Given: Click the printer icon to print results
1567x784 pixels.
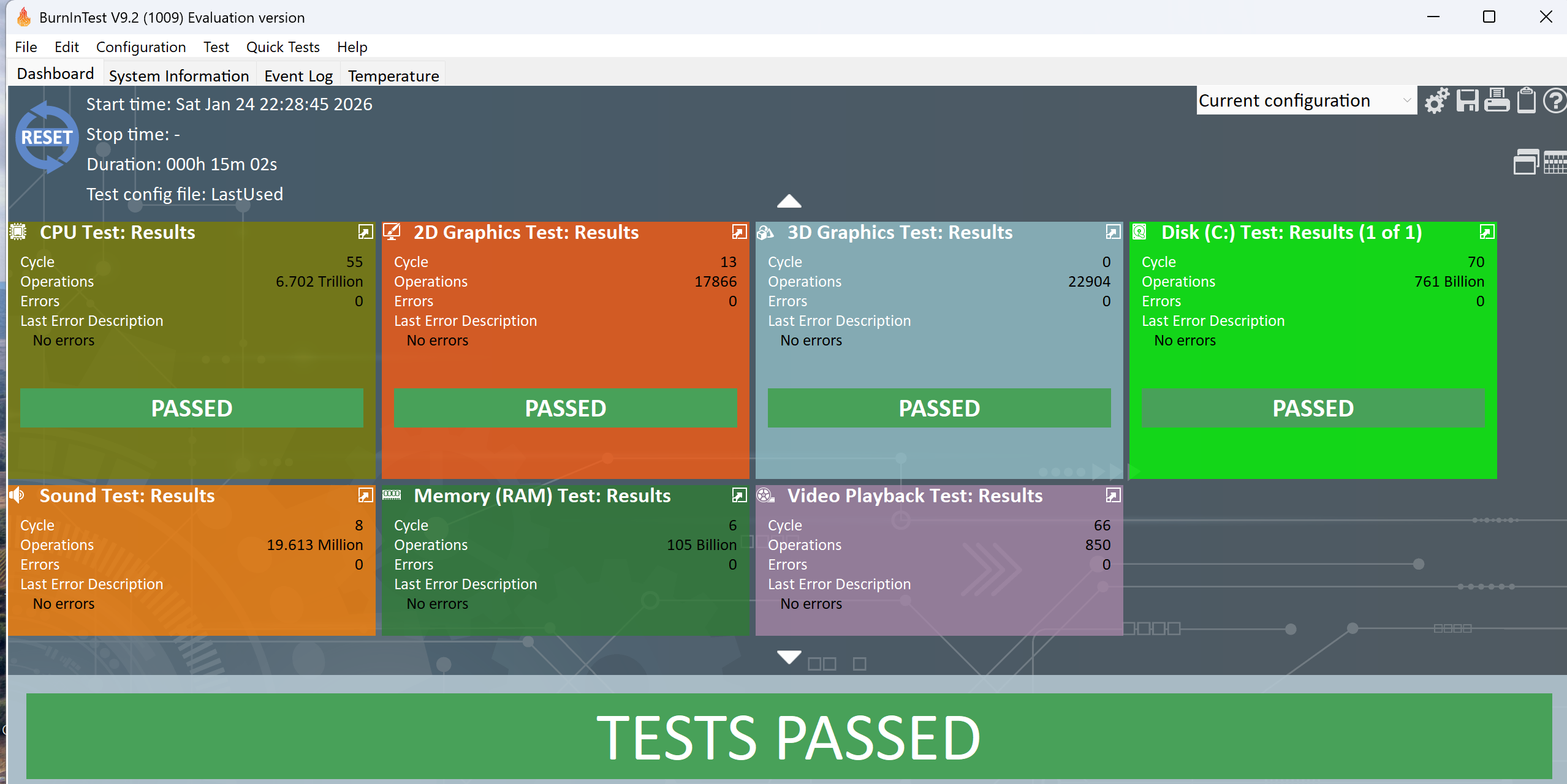Looking at the screenshot, I should click(1497, 101).
